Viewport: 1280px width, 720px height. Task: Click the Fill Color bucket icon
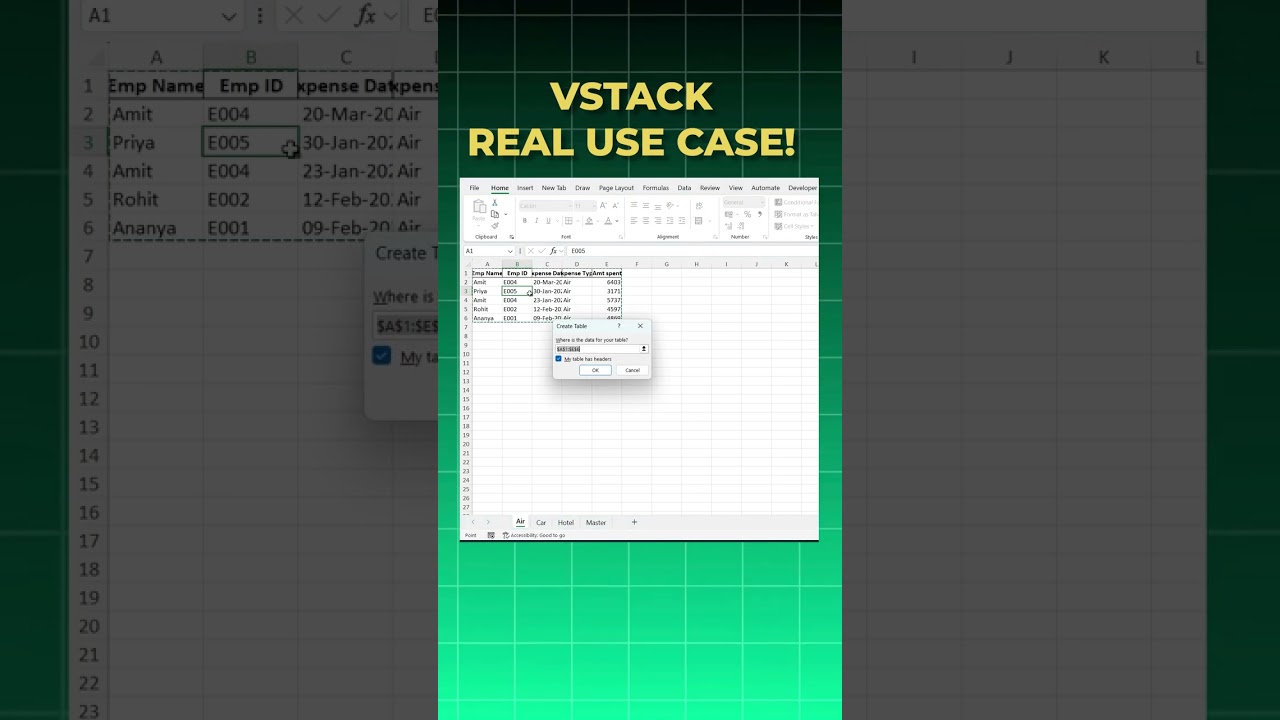pos(589,221)
